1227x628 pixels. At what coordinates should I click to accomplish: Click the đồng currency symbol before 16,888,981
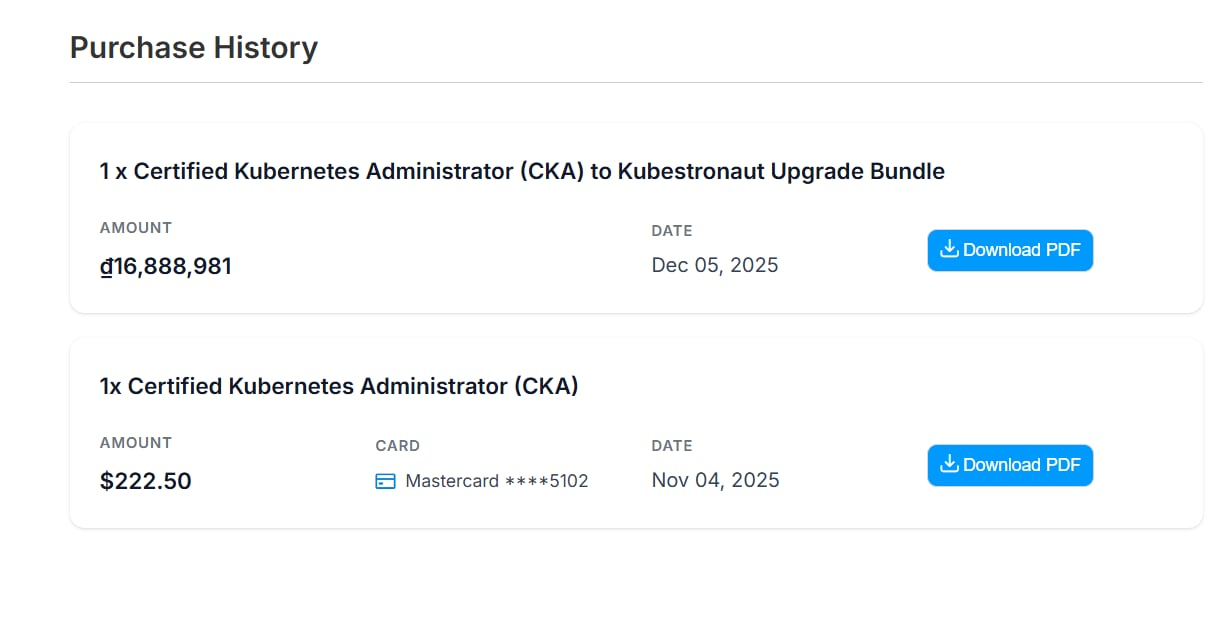pos(106,266)
